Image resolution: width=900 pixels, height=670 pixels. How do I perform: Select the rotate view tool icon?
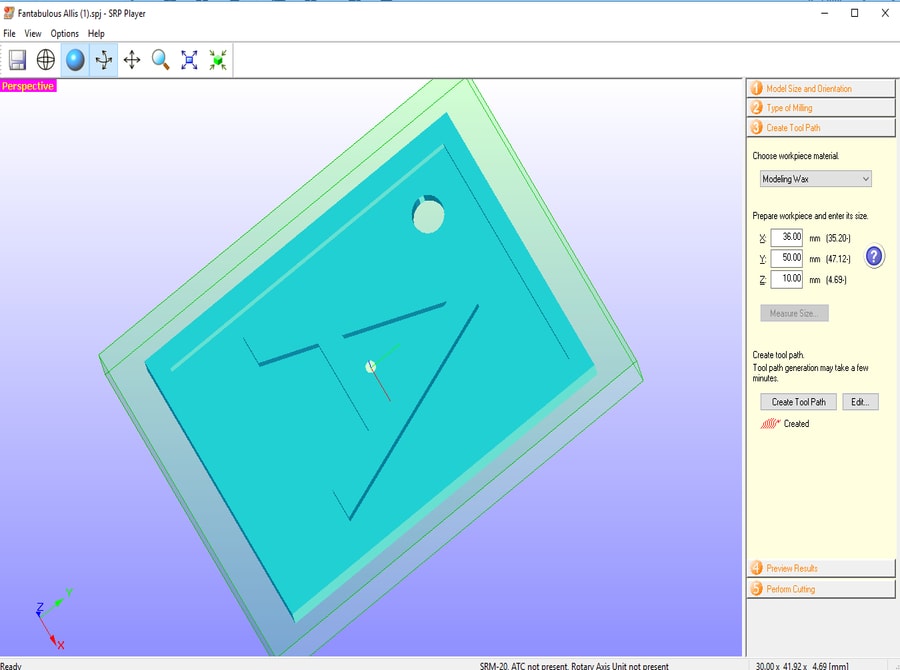(x=104, y=60)
